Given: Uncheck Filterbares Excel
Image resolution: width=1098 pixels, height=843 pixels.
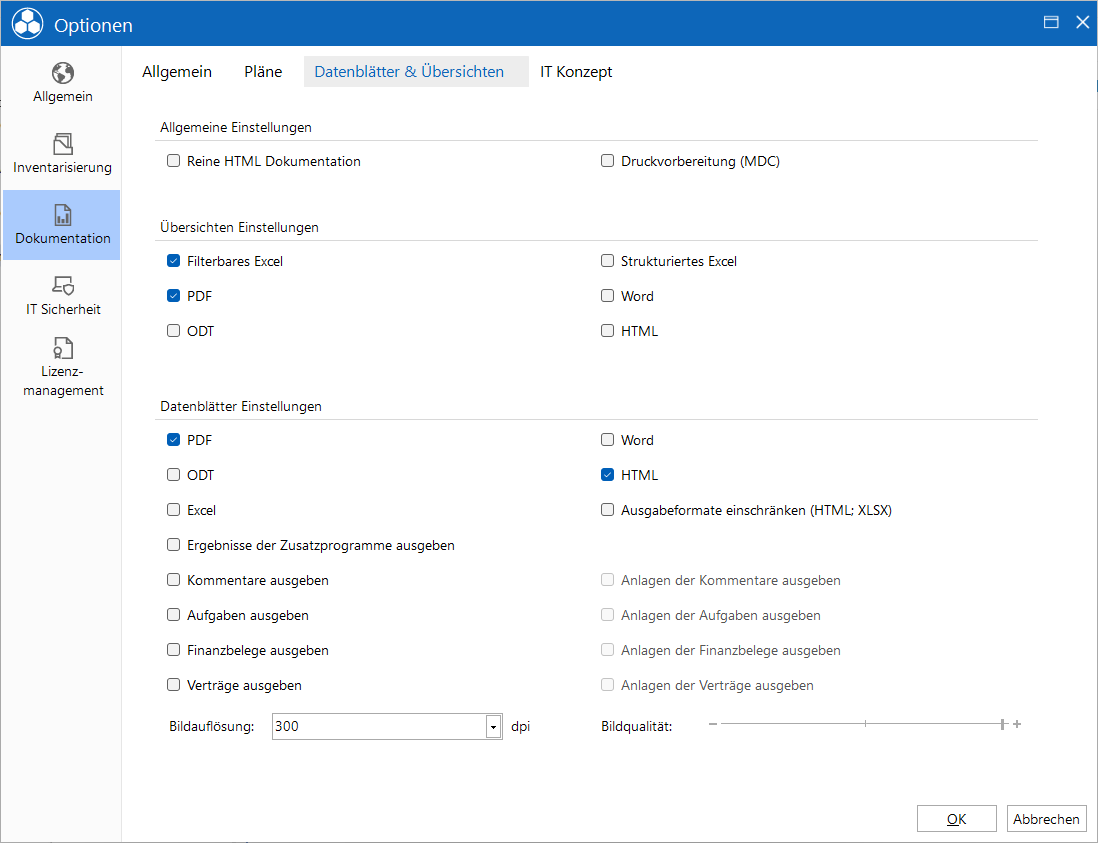Looking at the screenshot, I should click(174, 261).
